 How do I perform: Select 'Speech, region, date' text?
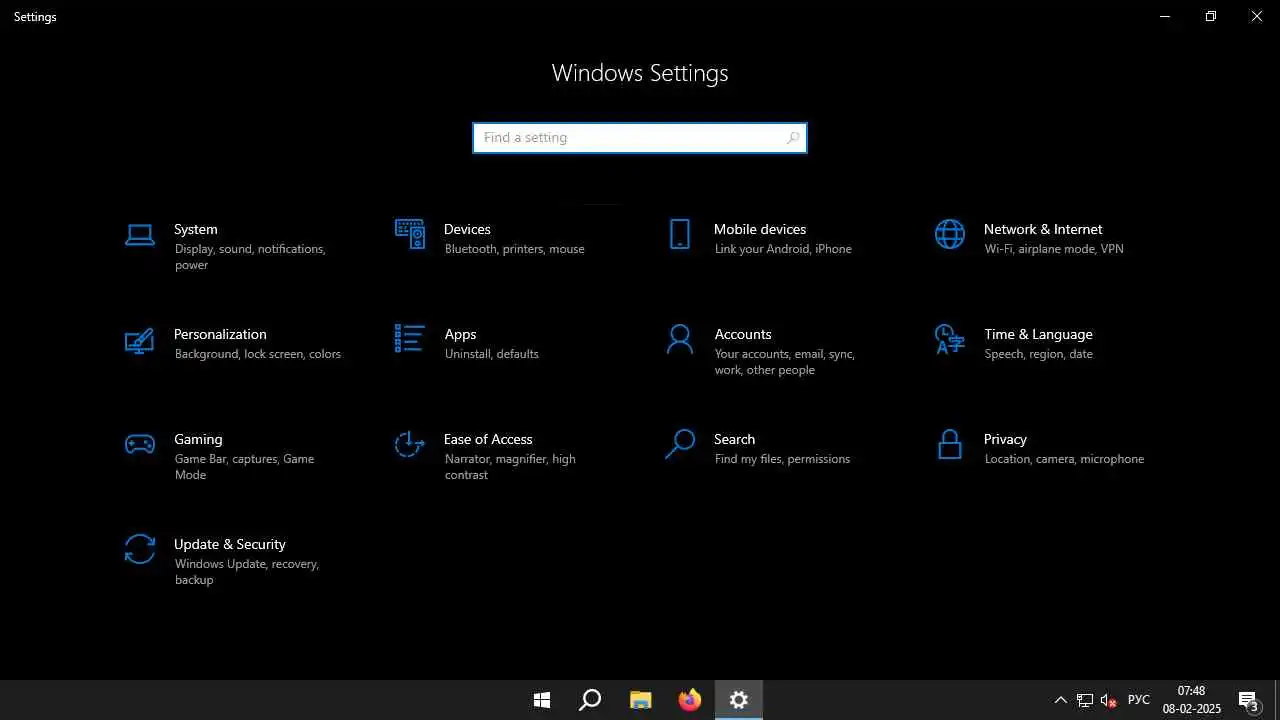[x=1038, y=354]
